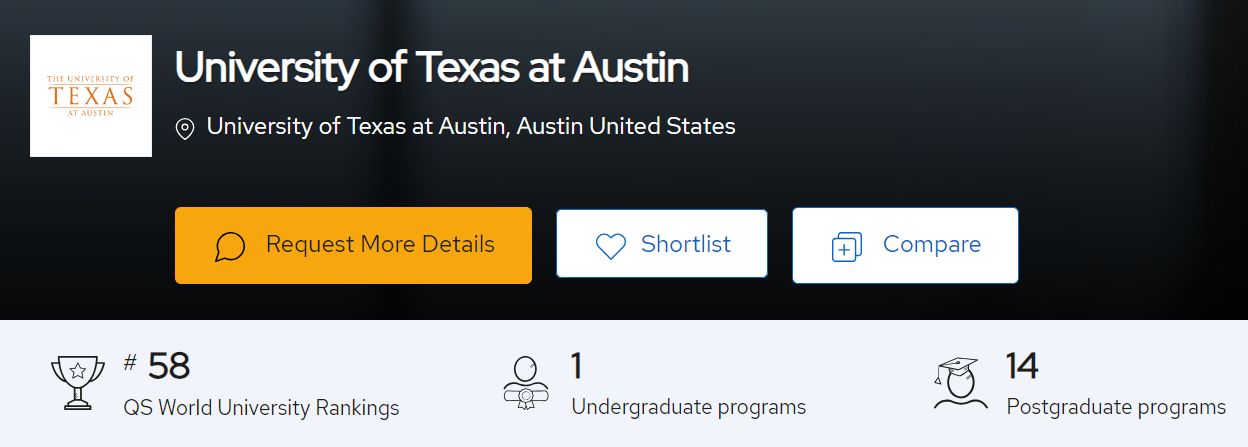Click the compare plus icon
This screenshot has height=447, width=1248.
coord(847,246)
